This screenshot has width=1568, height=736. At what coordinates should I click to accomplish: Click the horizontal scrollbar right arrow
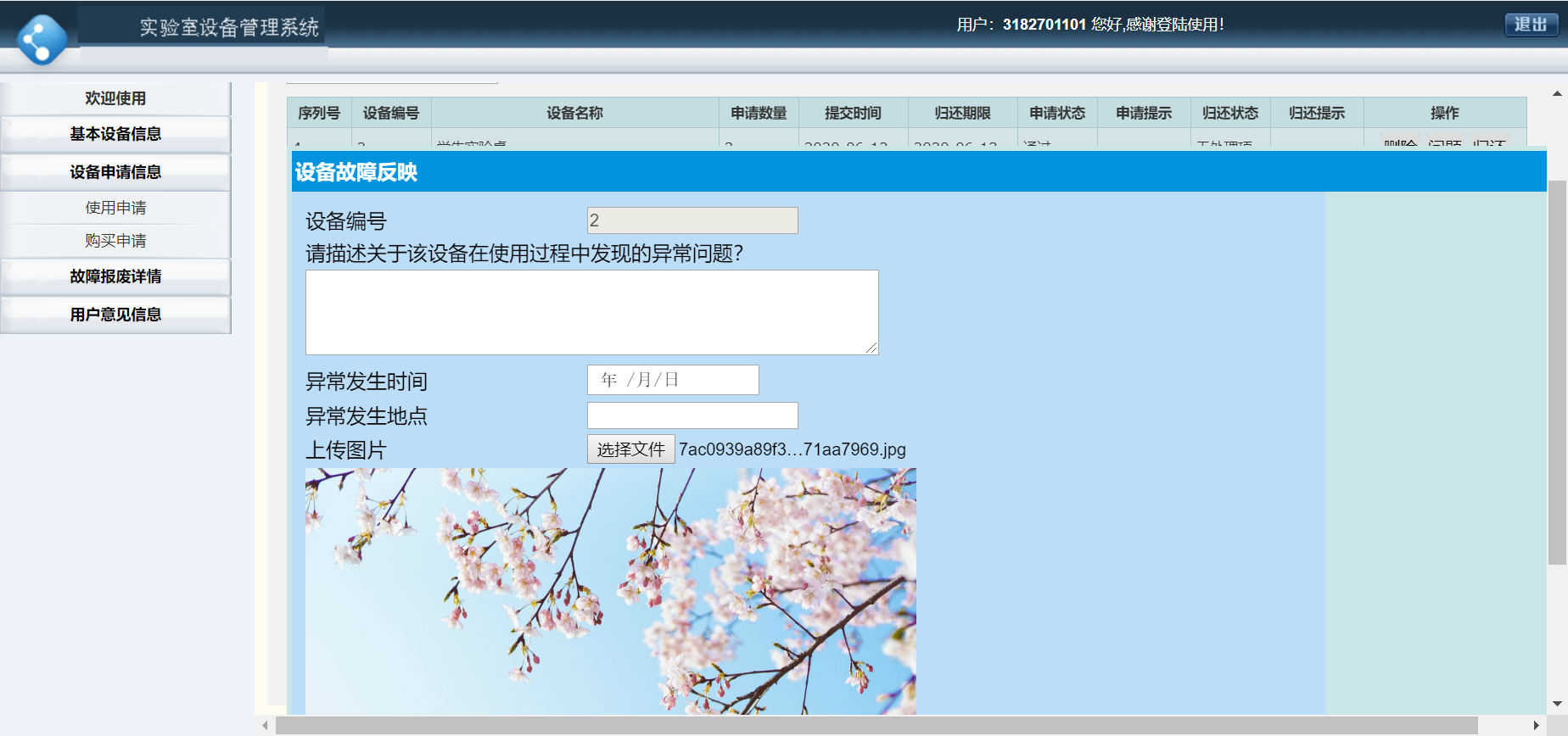pyautogui.click(x=1537, y=726)
